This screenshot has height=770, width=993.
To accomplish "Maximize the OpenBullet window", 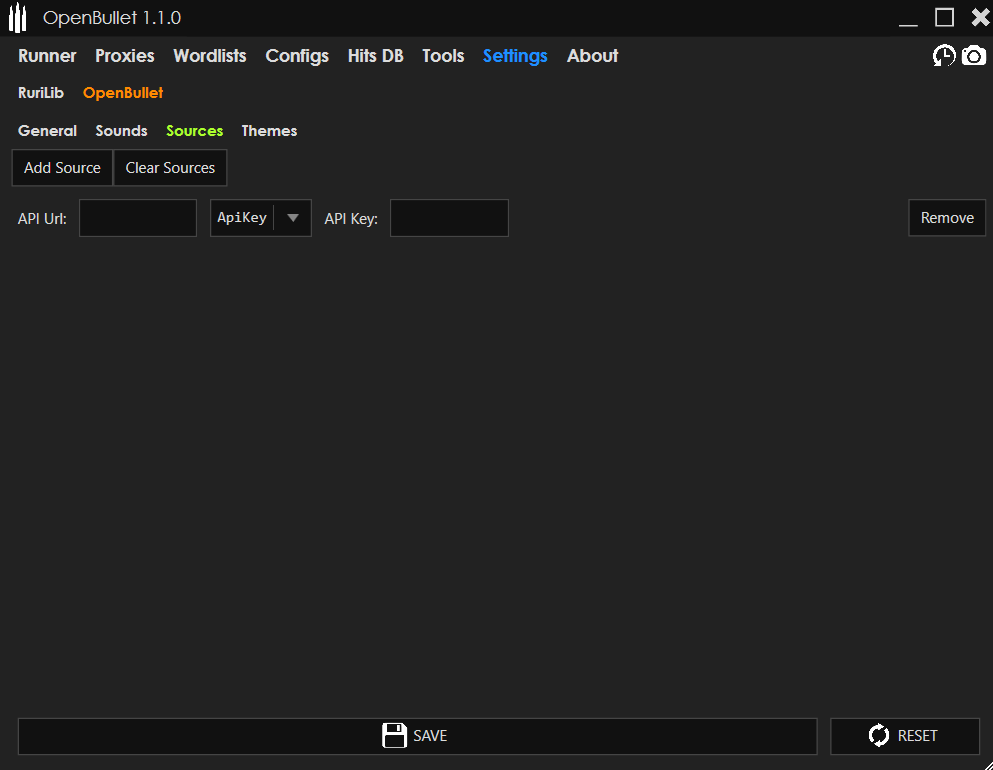I will tap(944, 18).
